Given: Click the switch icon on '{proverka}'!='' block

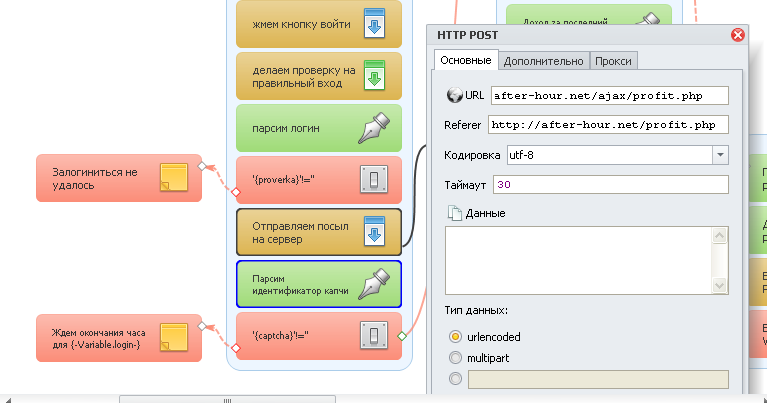Looking at the screenshot, I should (374, 179).
